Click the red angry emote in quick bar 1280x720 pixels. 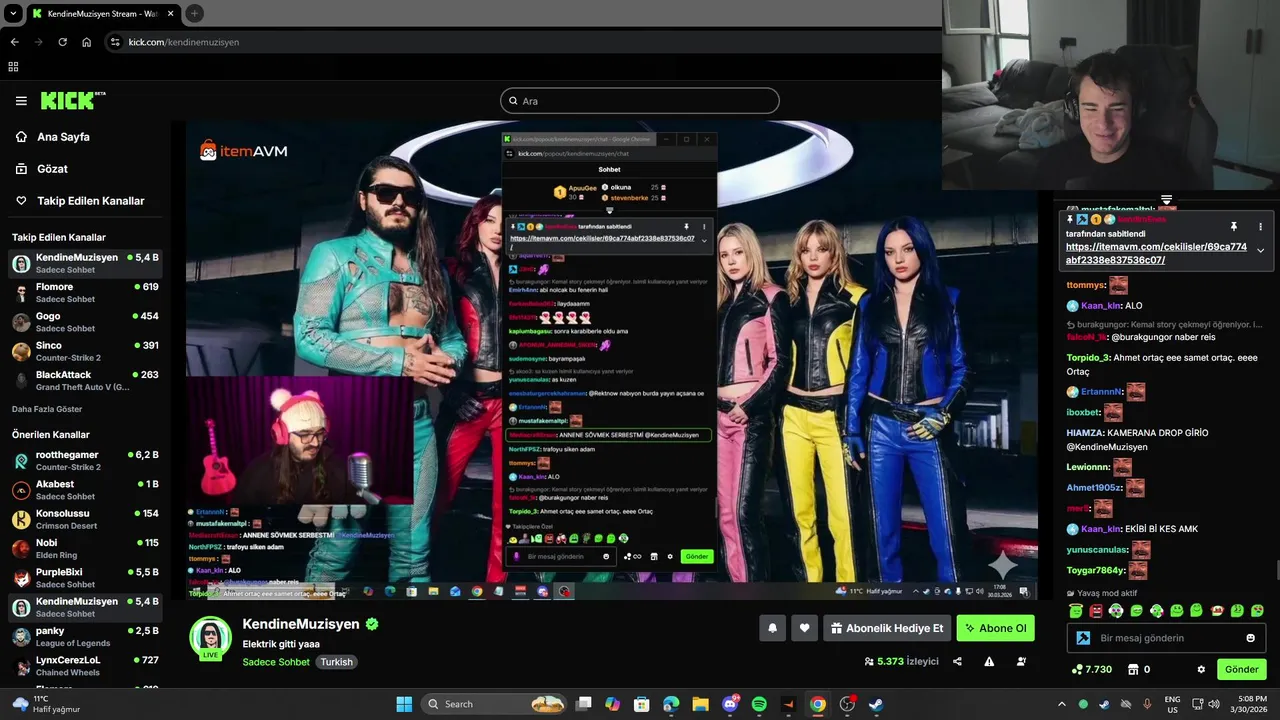1096,610
